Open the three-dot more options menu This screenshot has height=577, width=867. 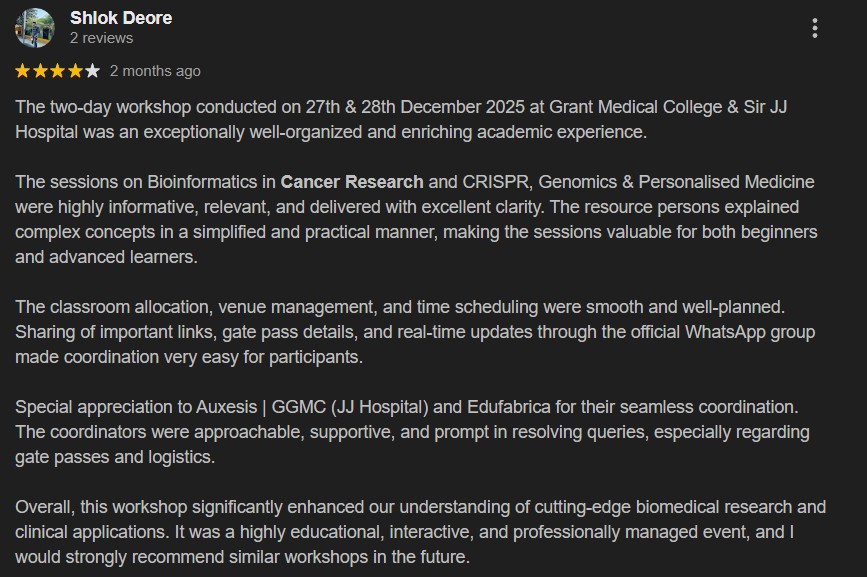click(815, 28)
